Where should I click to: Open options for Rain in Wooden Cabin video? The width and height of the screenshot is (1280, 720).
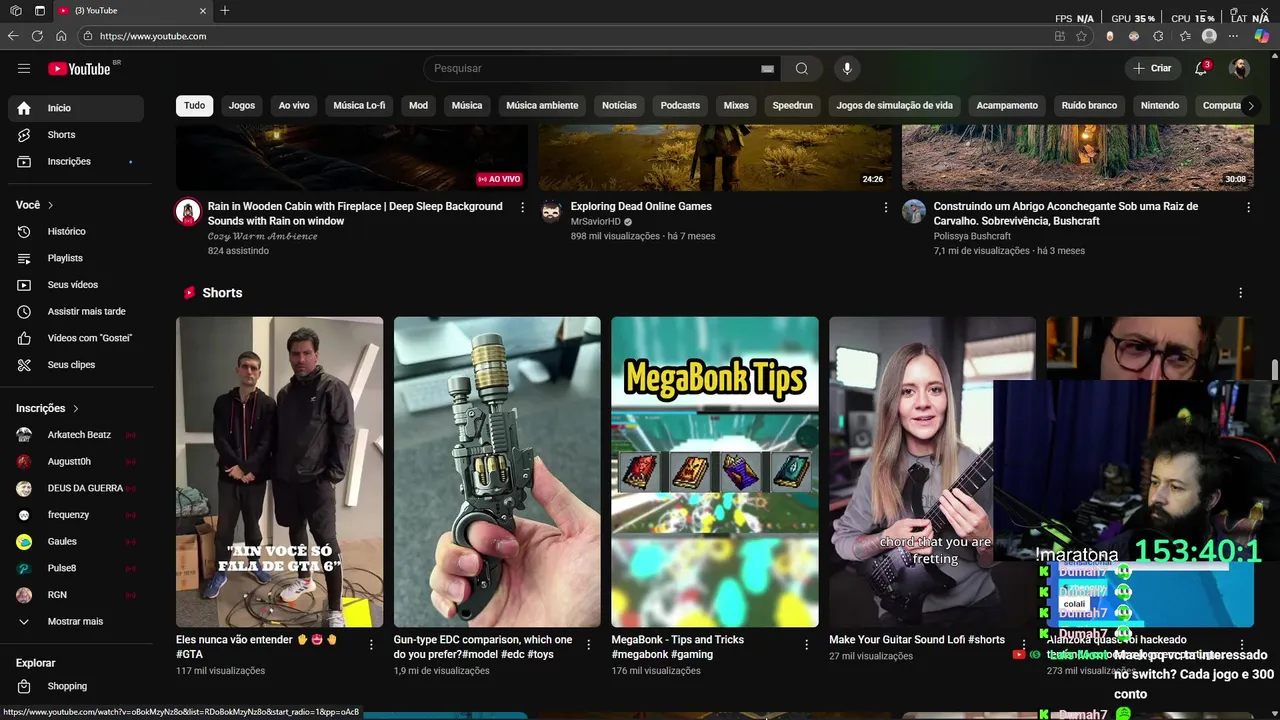[x=522, y=207]
